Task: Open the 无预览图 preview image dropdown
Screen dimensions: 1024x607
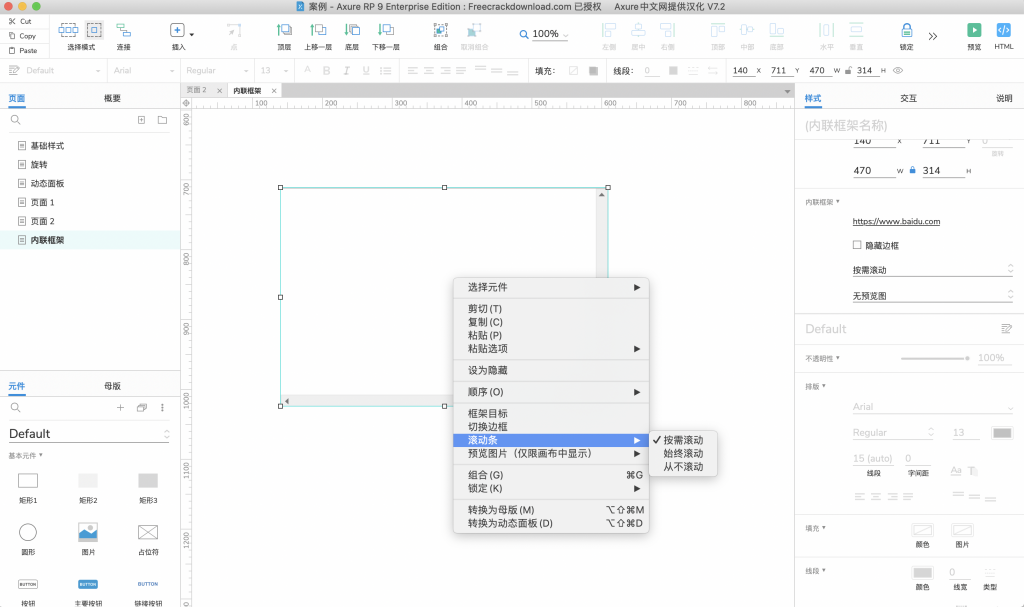Action: coord(932,296)
